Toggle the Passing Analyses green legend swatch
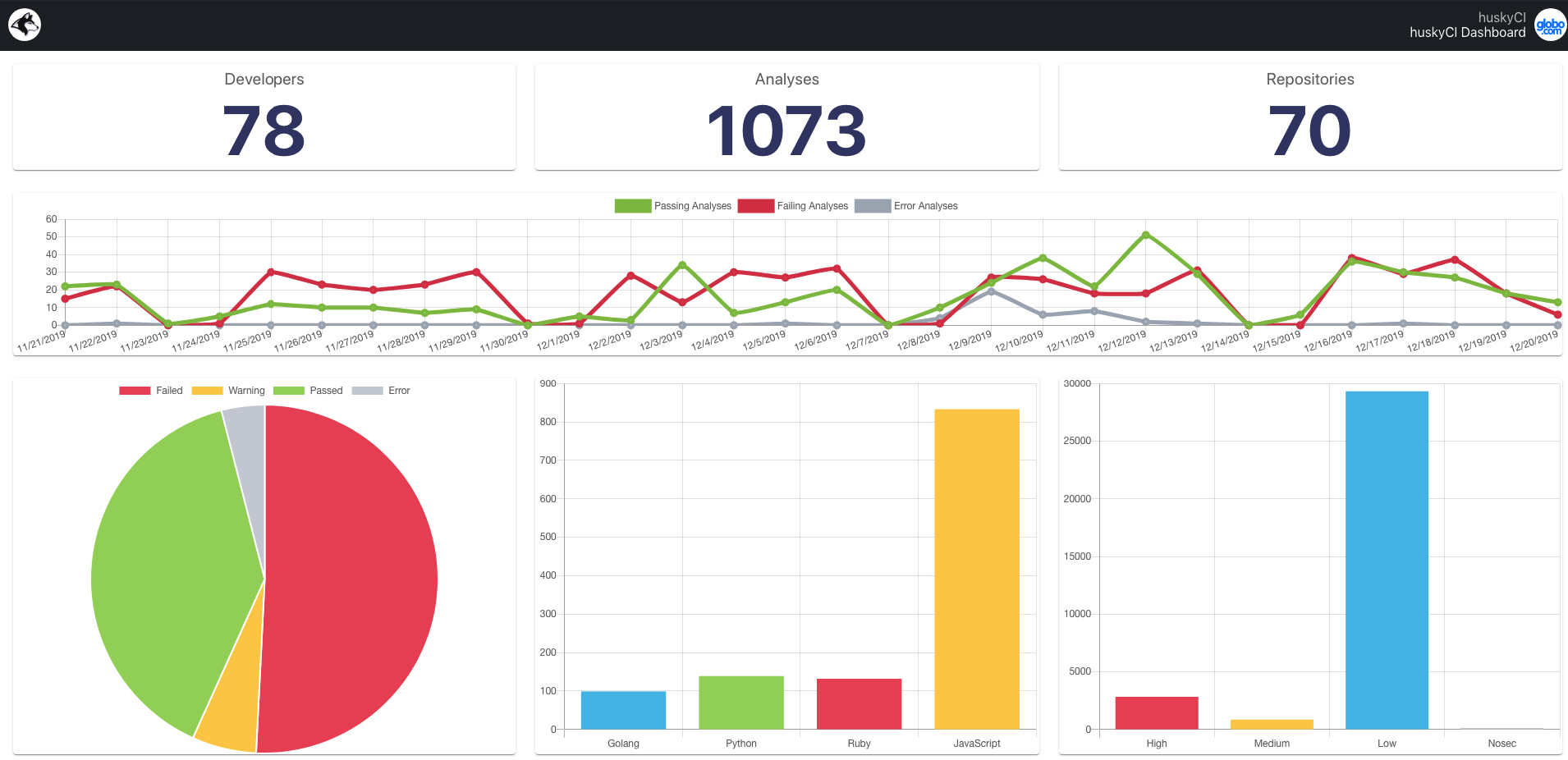Screen dimensions: 1568x760 [633, 206]
